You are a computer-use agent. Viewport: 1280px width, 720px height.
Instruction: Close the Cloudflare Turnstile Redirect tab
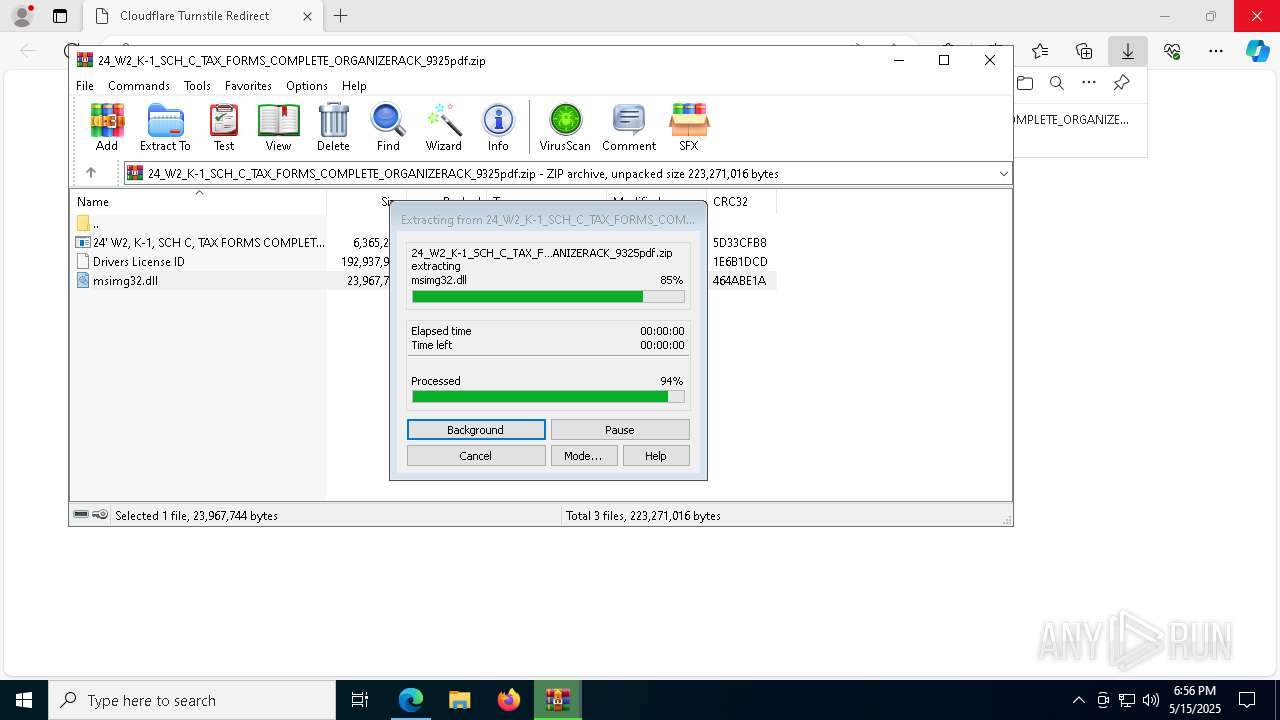point(307,16)
